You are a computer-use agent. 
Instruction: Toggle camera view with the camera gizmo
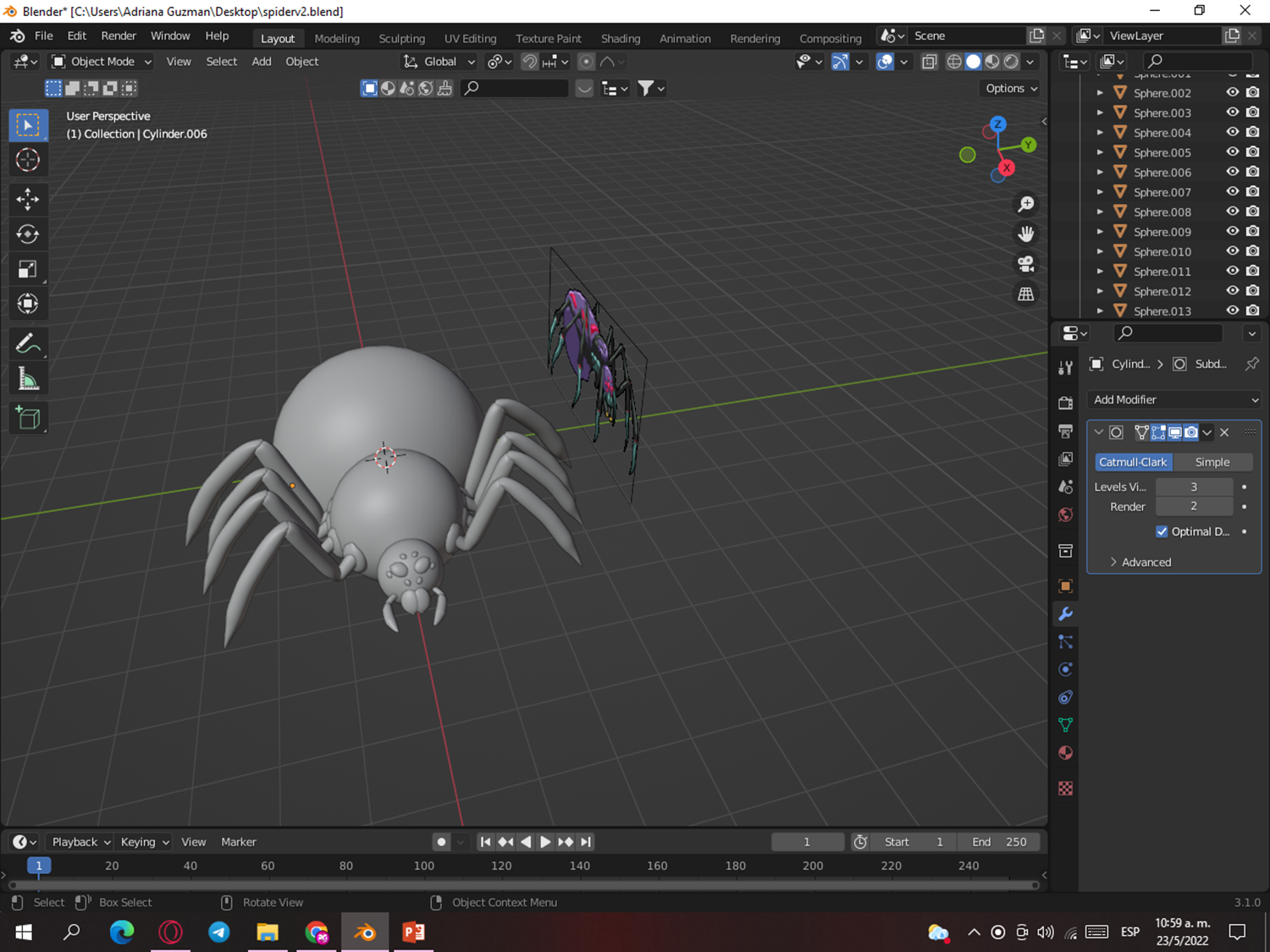click(1026, 264)
